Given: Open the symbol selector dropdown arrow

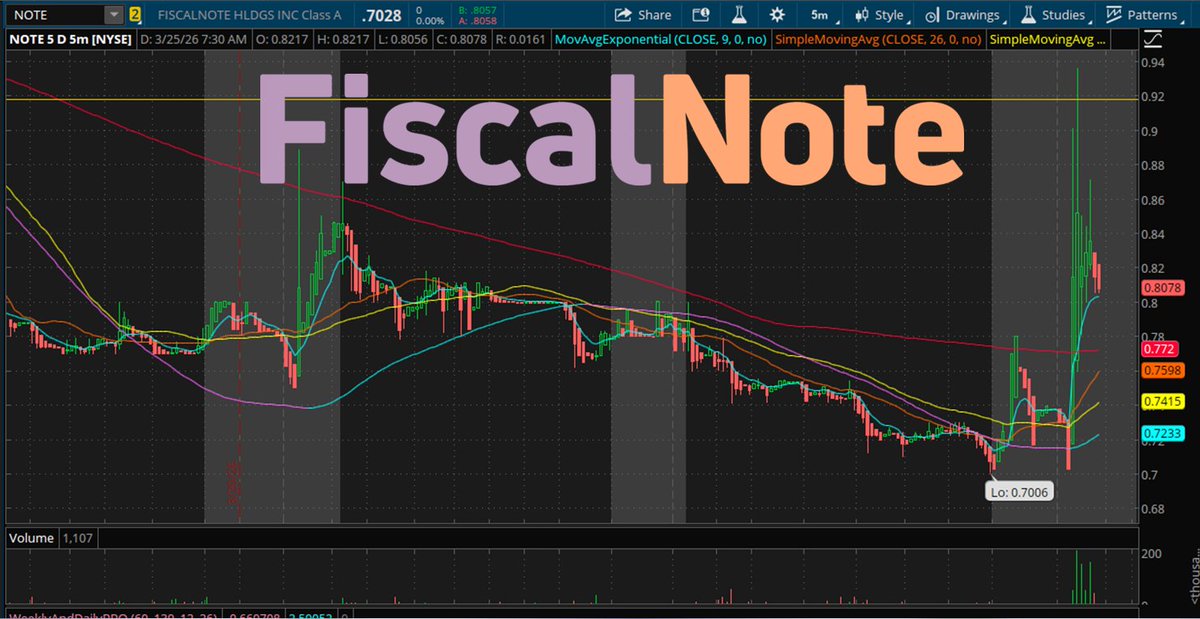Looking at the screenshot, I should click(x=113, y=15).
